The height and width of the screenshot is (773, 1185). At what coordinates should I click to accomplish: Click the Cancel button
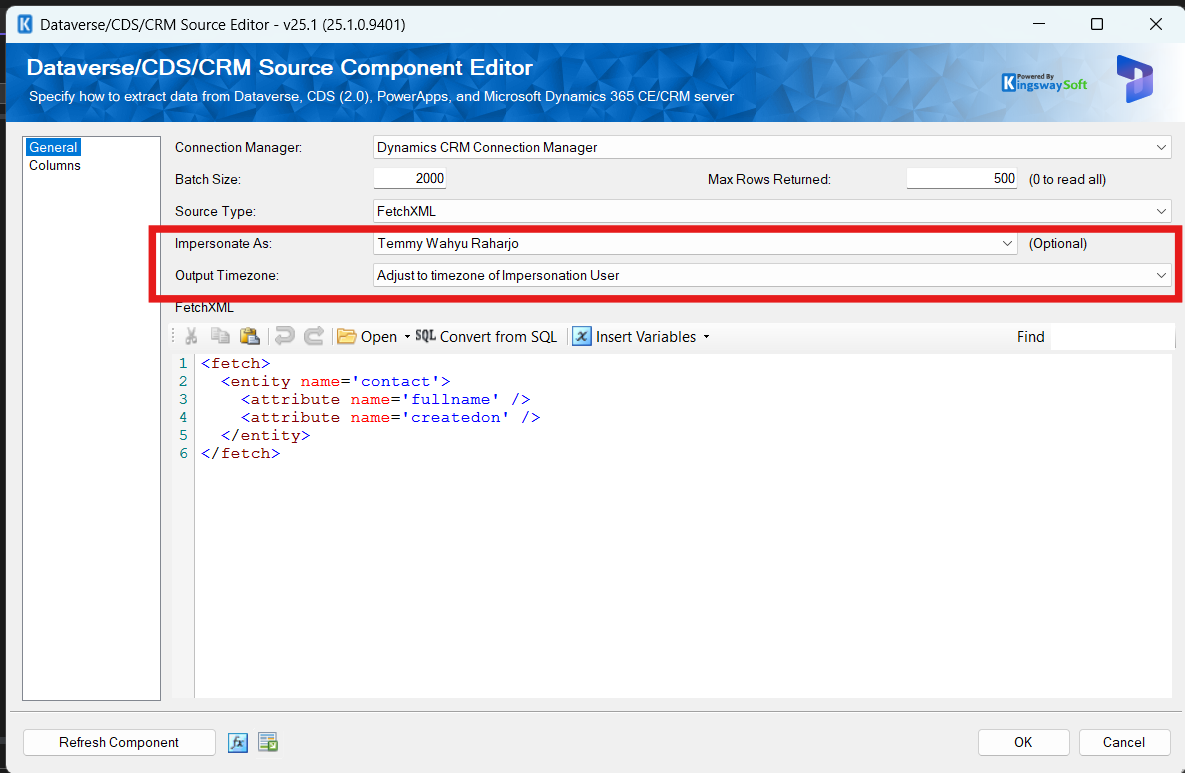(1124, 743)
